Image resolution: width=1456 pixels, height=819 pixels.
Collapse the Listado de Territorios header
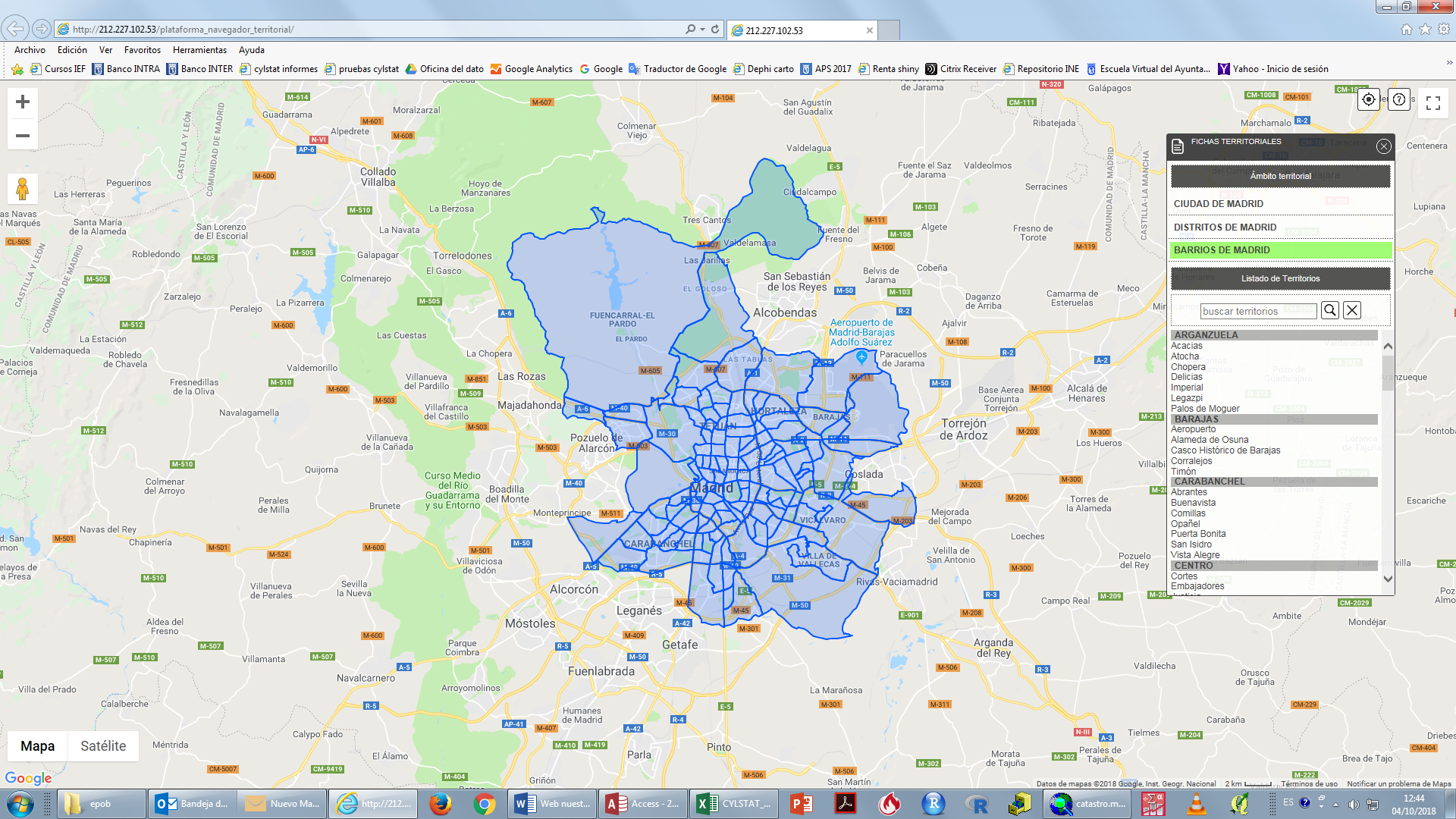click(x=1280, y=278)
